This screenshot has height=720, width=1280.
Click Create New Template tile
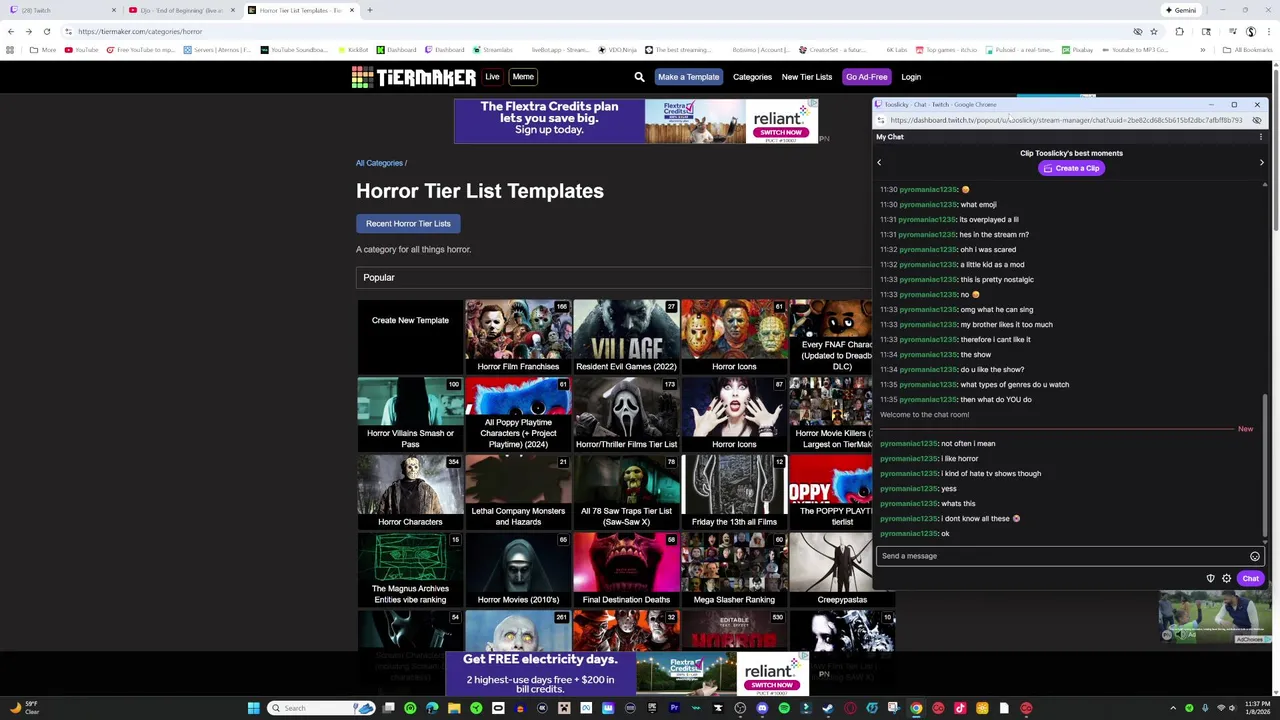coord(410,336)
